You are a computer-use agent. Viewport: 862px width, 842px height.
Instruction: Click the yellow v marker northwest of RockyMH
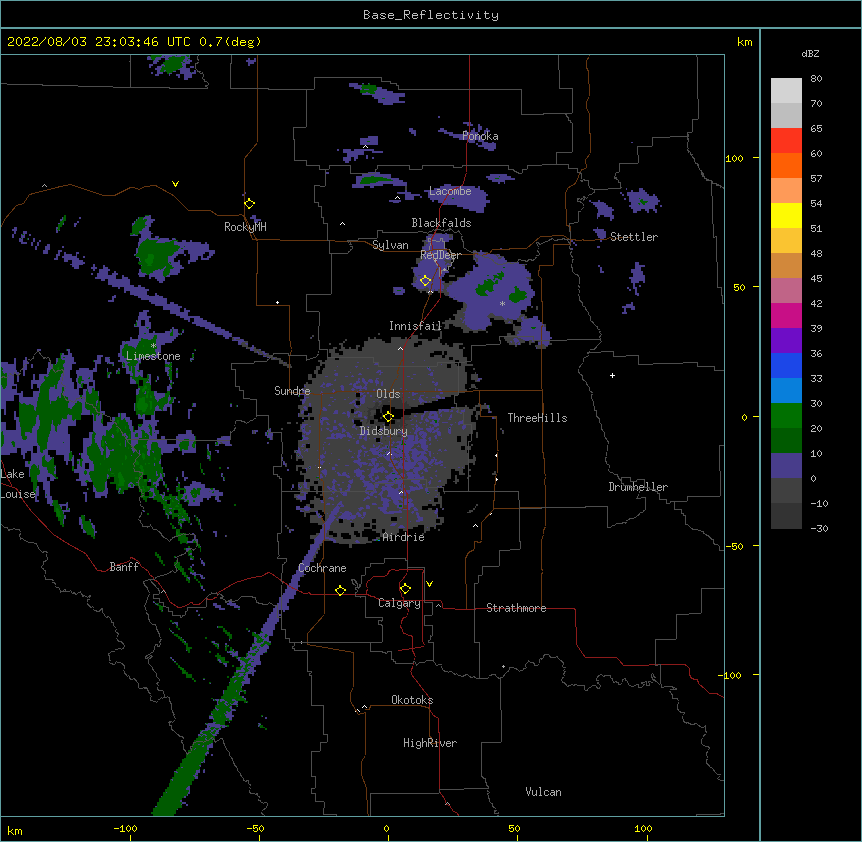(175, 184)
